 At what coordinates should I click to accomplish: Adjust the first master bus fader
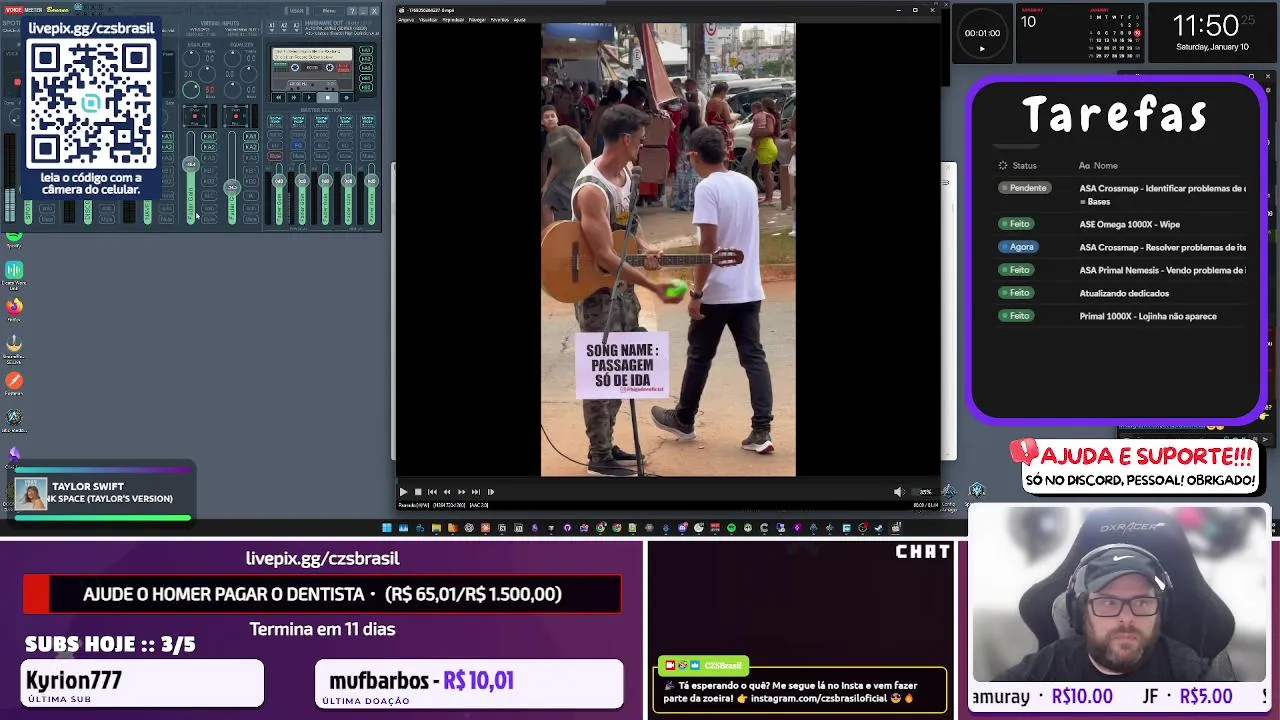pyautogui.click(x=279, y=181)
